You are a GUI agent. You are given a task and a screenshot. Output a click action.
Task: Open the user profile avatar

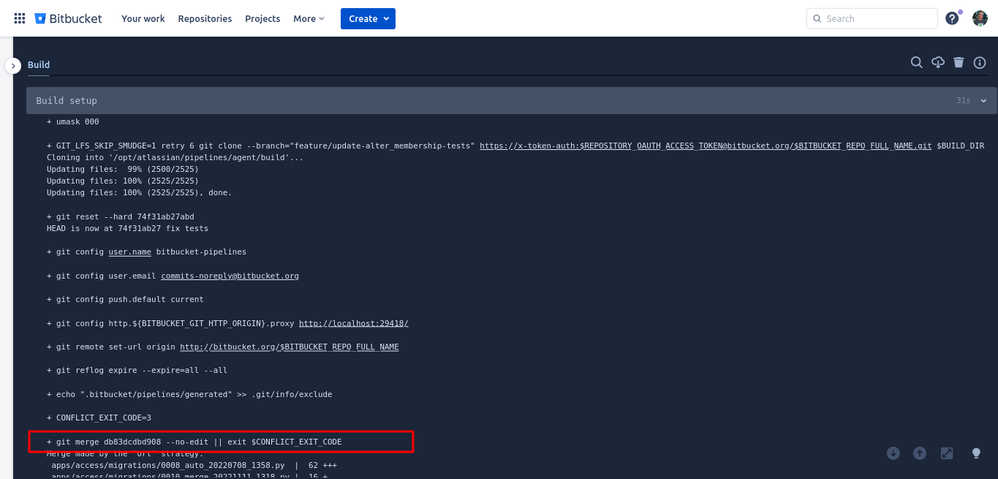point(980,18)
